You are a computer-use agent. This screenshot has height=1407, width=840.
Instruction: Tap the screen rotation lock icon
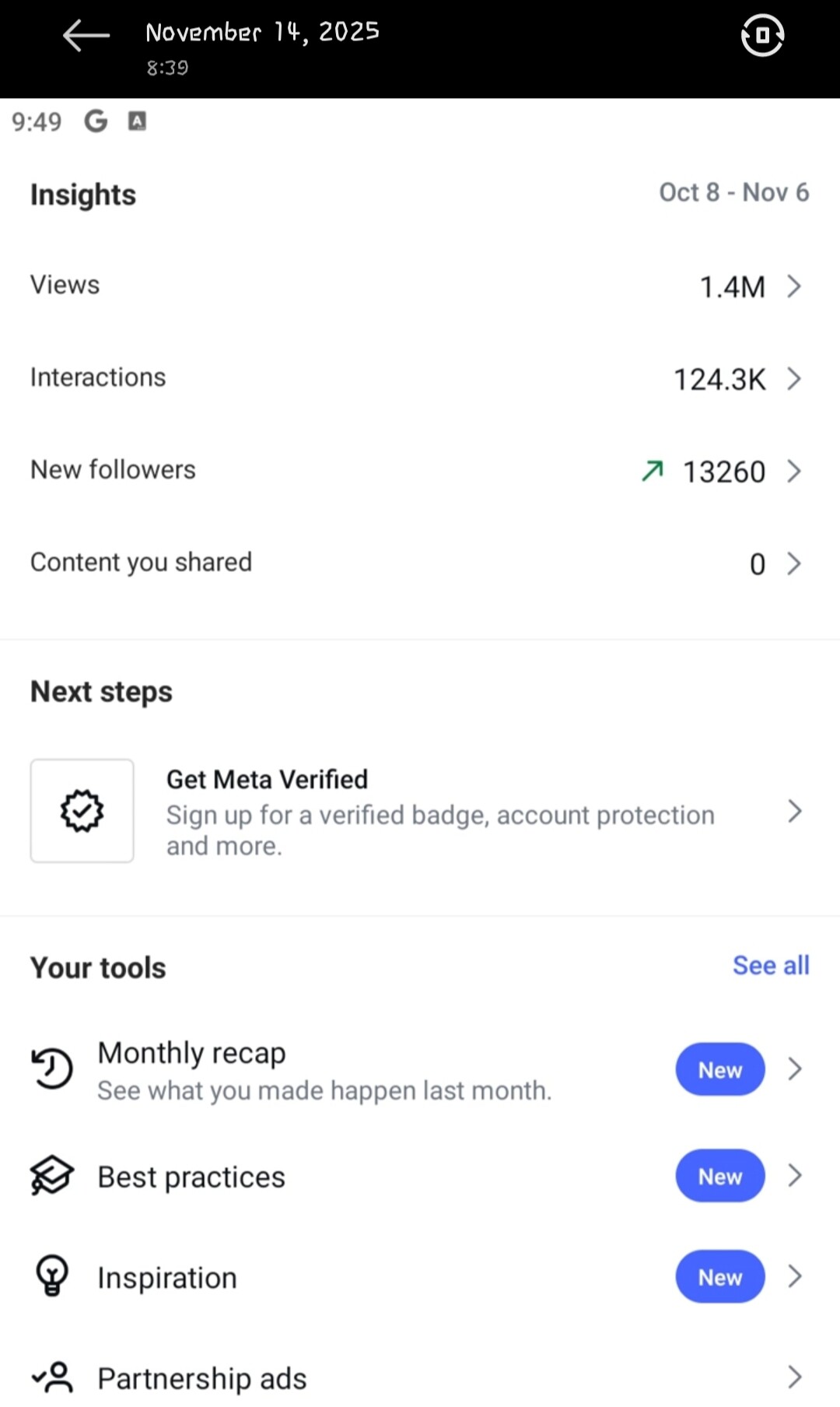click(x=762, y=36)
